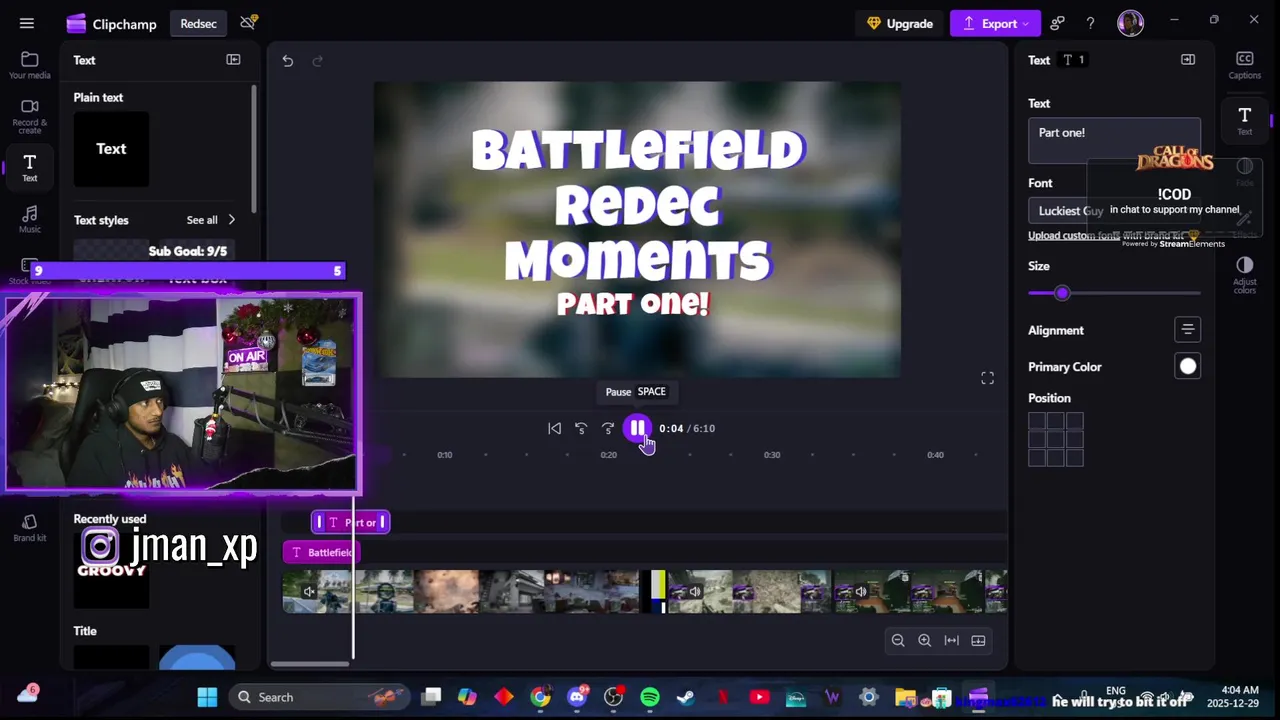Collapse the left Text panel
This screenshot has height=720, width=1280.
tap(233, 60)
